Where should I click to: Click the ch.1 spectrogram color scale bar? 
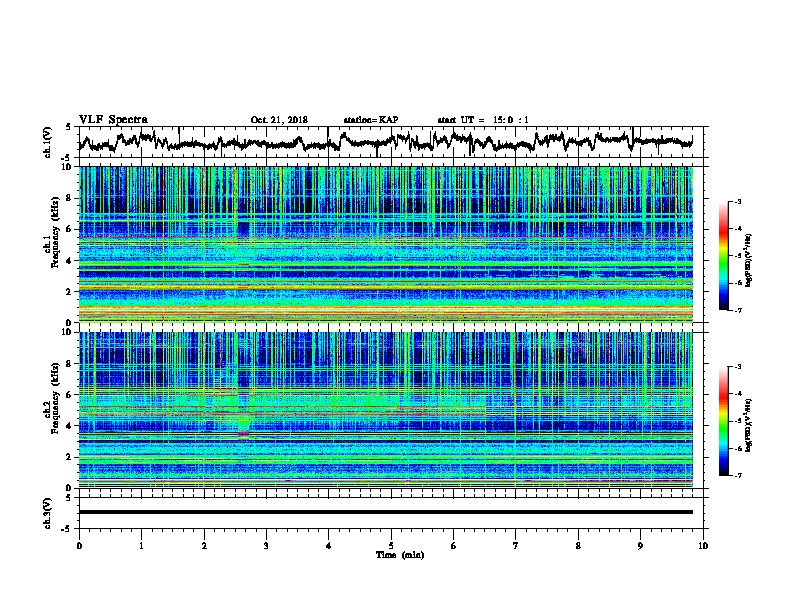(x=723, y=255)
